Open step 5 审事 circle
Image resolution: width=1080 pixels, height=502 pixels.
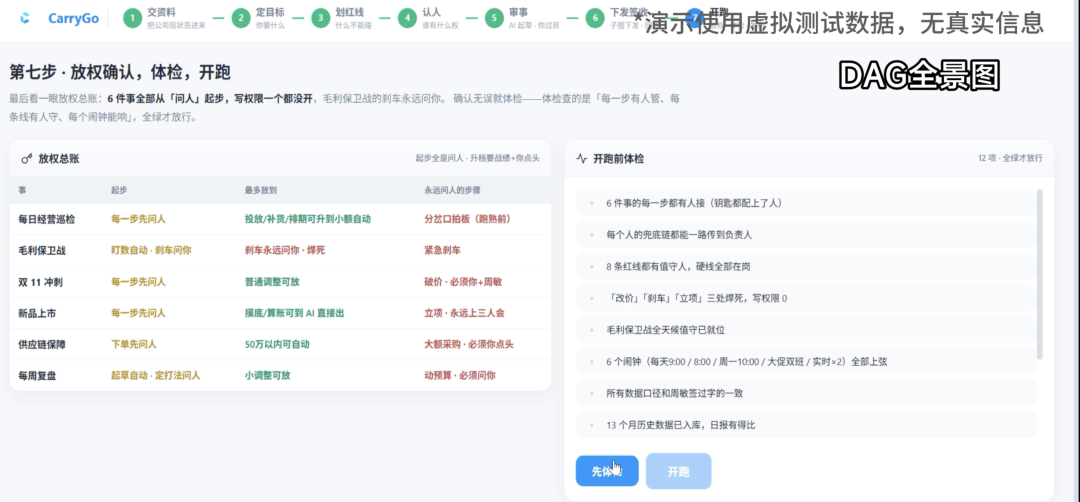494,19
